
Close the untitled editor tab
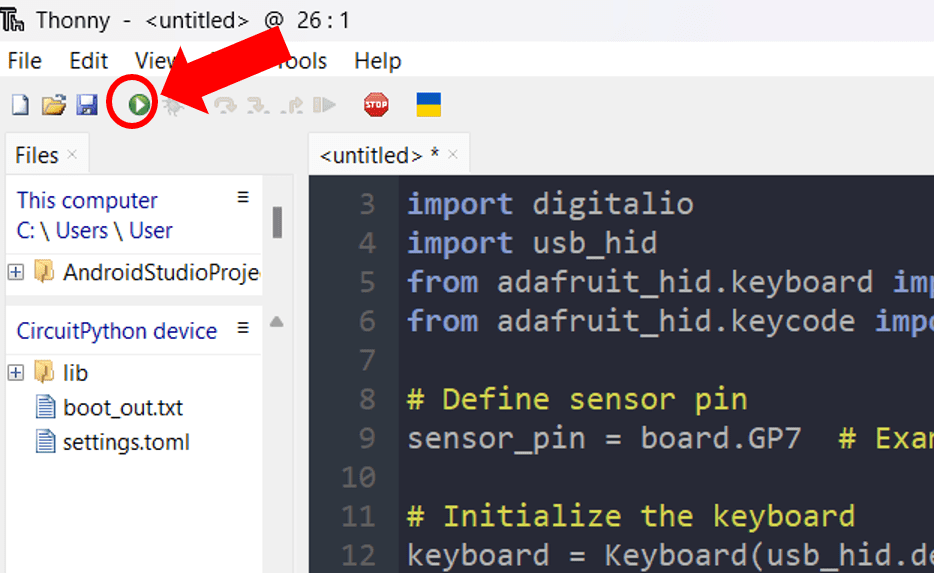(x=453, y=155)
